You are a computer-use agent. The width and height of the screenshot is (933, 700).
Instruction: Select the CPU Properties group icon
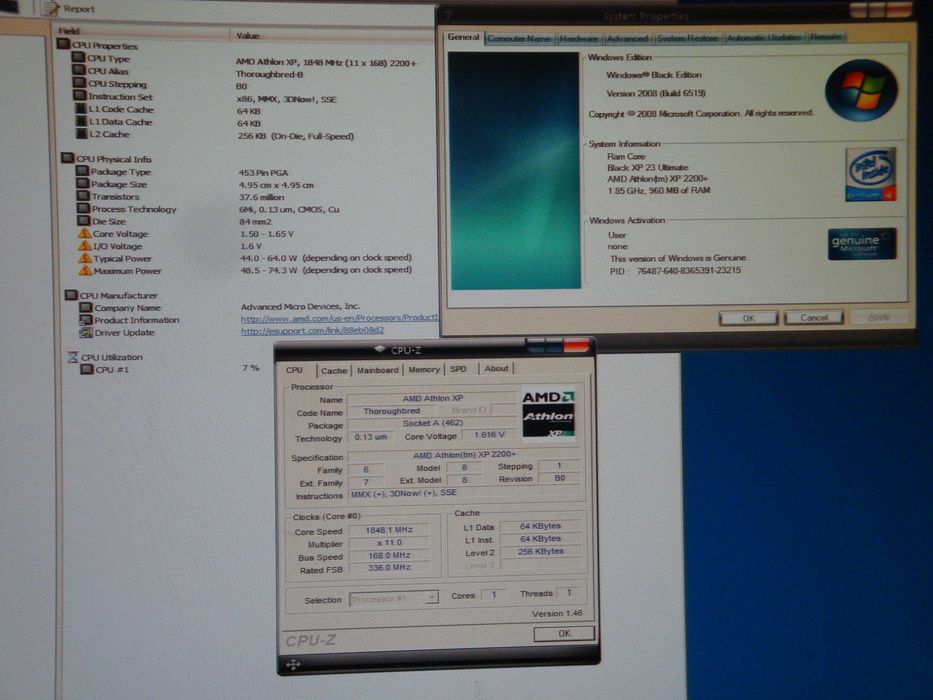pos(63,44)
